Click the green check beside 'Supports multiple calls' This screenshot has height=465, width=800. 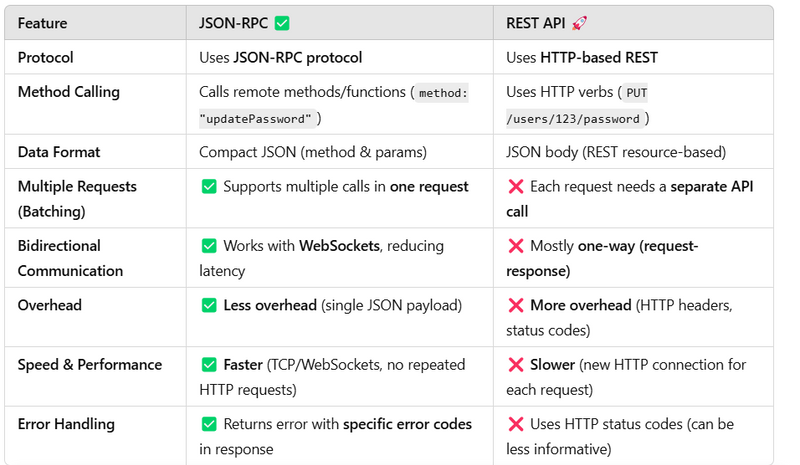[209, 186]
